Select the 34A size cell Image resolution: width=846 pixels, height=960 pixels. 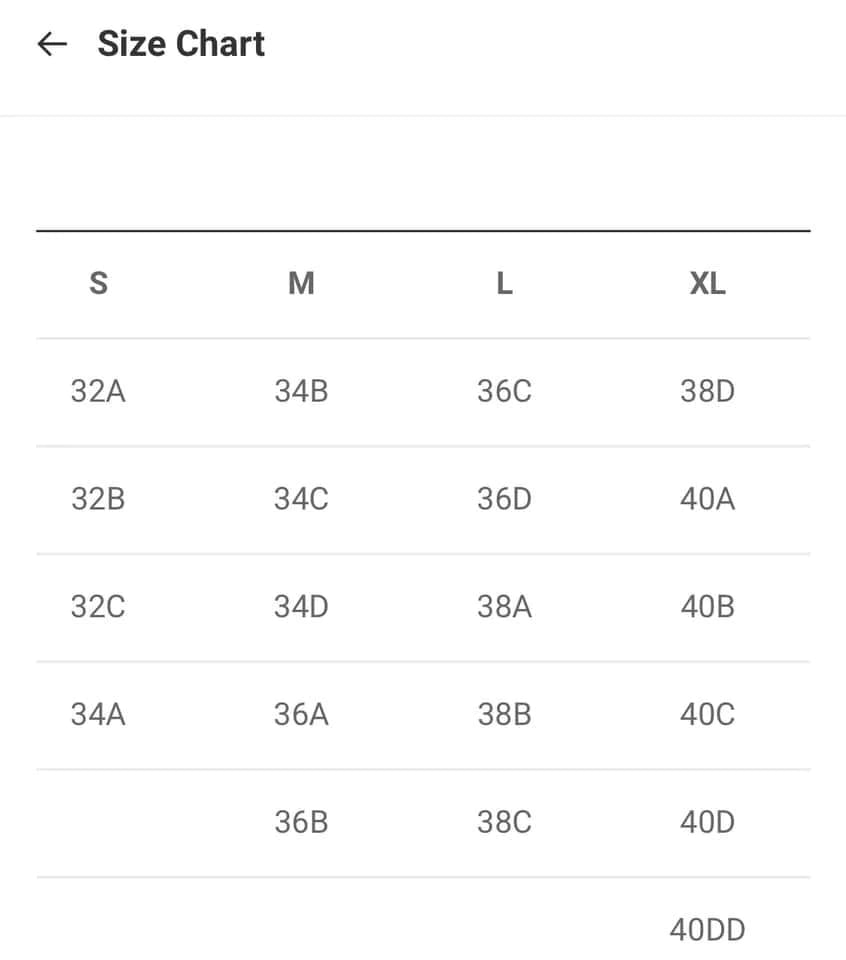pos(98,715)
